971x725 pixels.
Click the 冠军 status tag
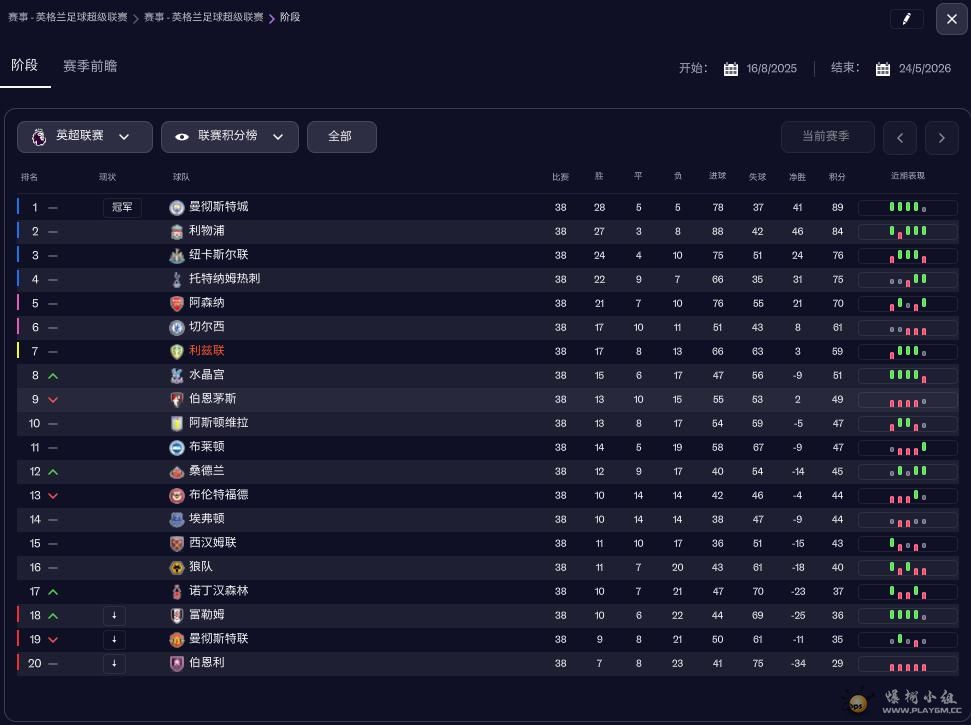point(122,208)
